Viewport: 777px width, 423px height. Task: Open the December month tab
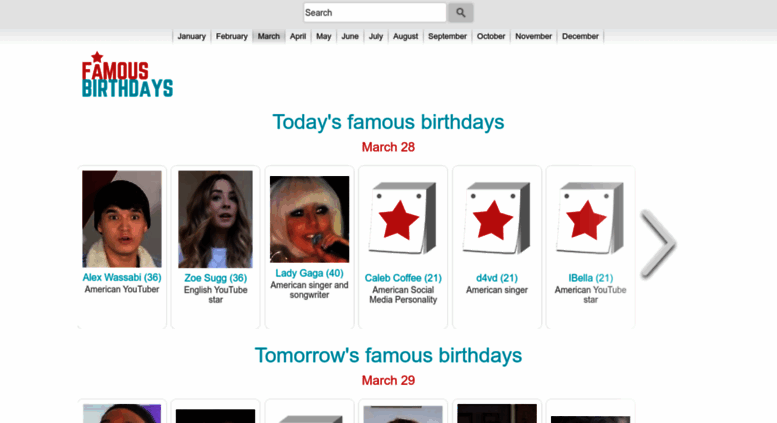click(580, 36)
